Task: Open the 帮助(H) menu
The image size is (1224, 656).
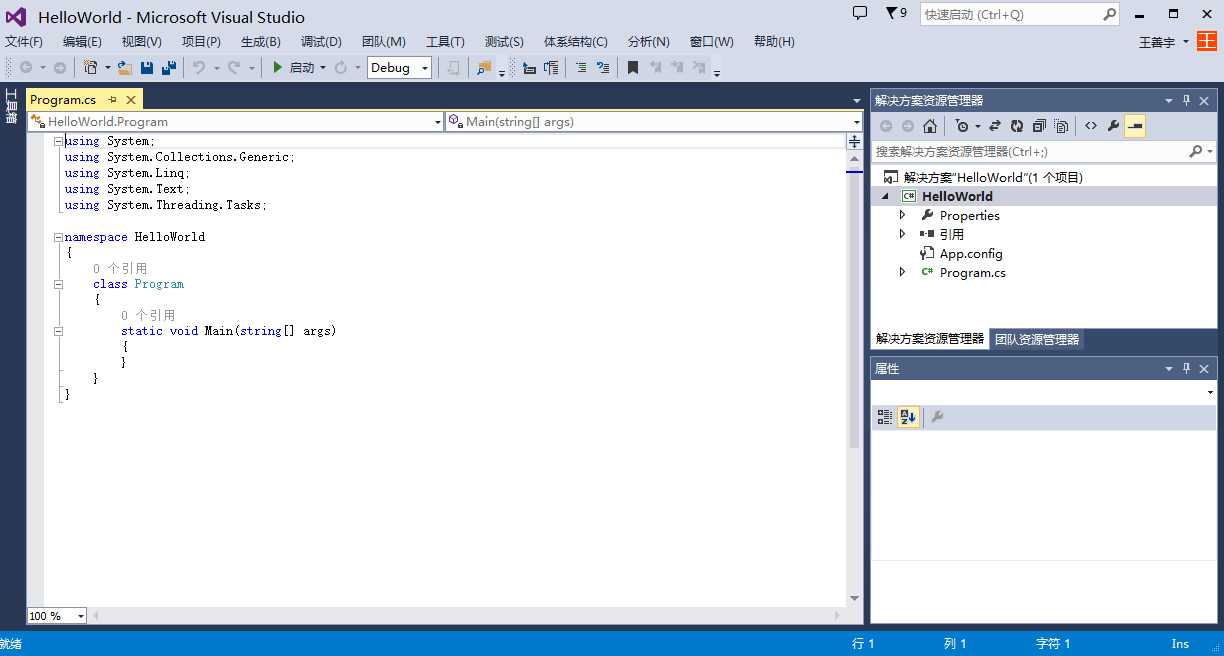Action: tap(774, 41)
